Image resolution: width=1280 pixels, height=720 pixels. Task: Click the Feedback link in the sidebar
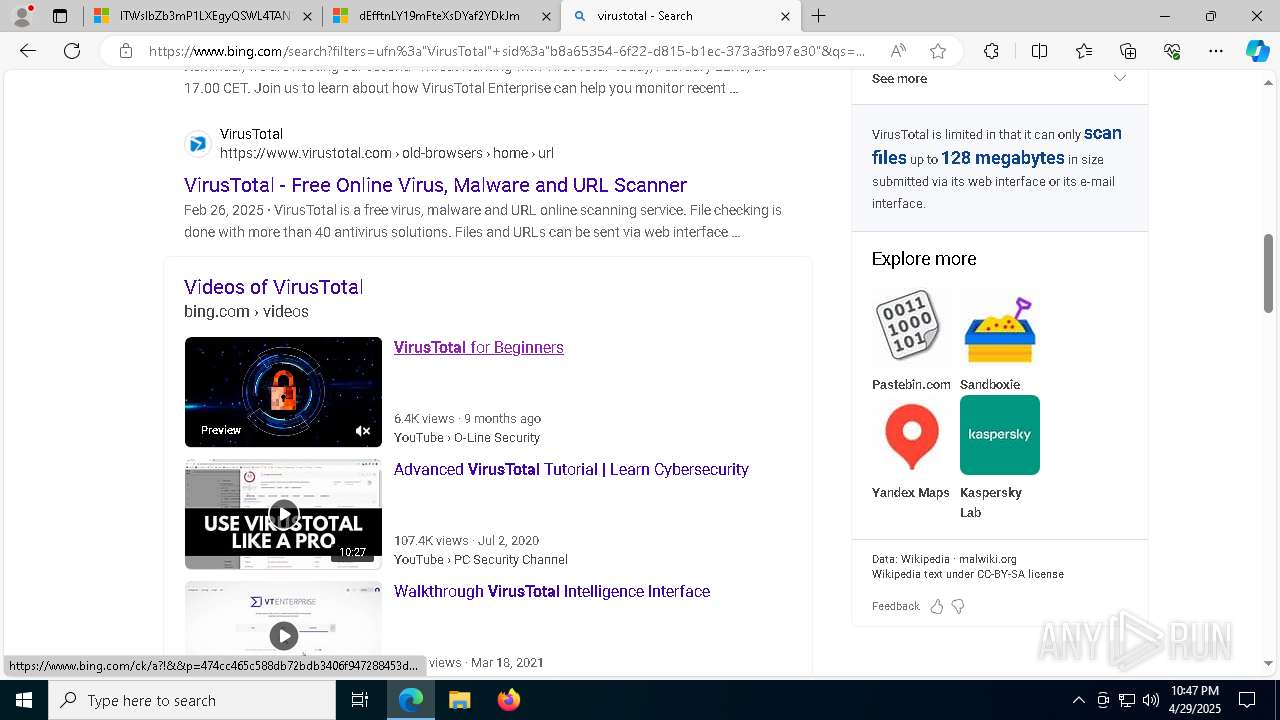(x=895, y=606)
